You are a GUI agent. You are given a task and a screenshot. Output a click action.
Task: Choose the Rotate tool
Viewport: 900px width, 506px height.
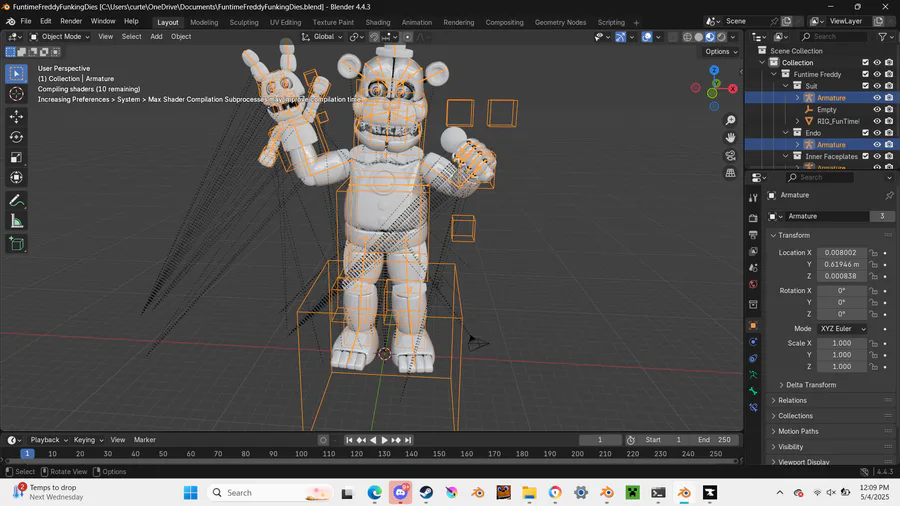coord(16,137)
